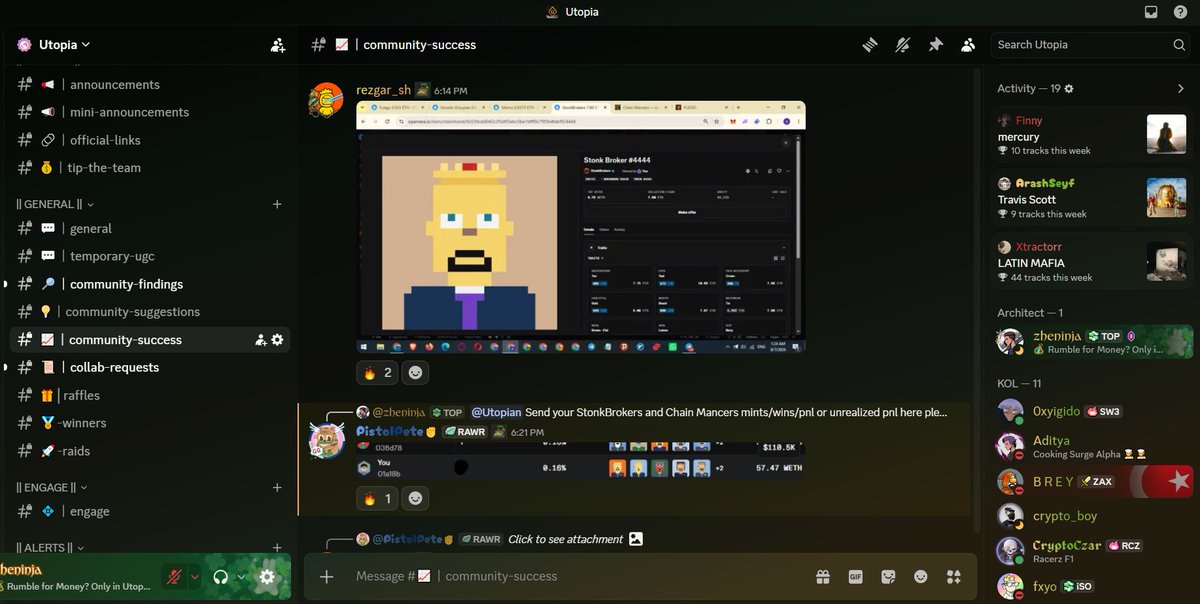The width and height of the screenshot is (1200, 604).
Task: Open headphone output options arrow
Action: click(241, 577)
